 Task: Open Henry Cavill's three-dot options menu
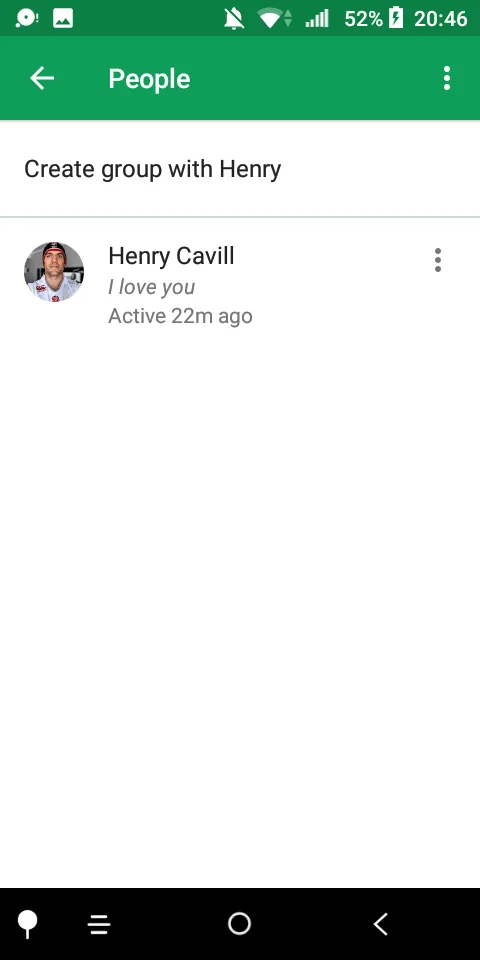click(437, 260)
